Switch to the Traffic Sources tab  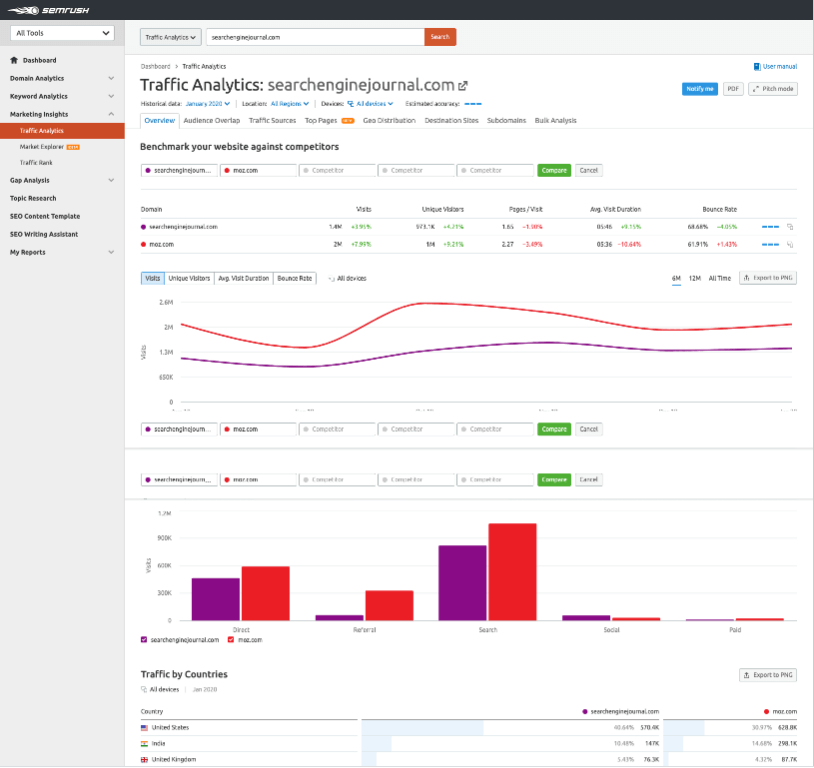(273, 121)
